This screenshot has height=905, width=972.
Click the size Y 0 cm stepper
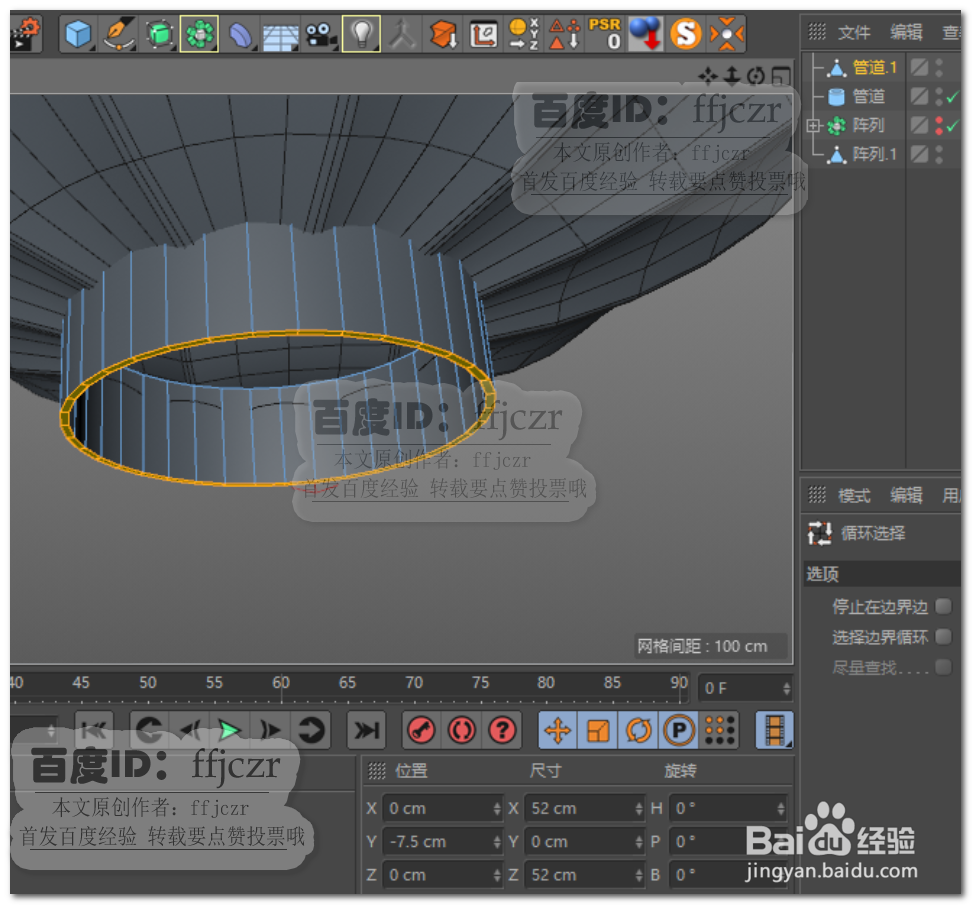[639, 842]
